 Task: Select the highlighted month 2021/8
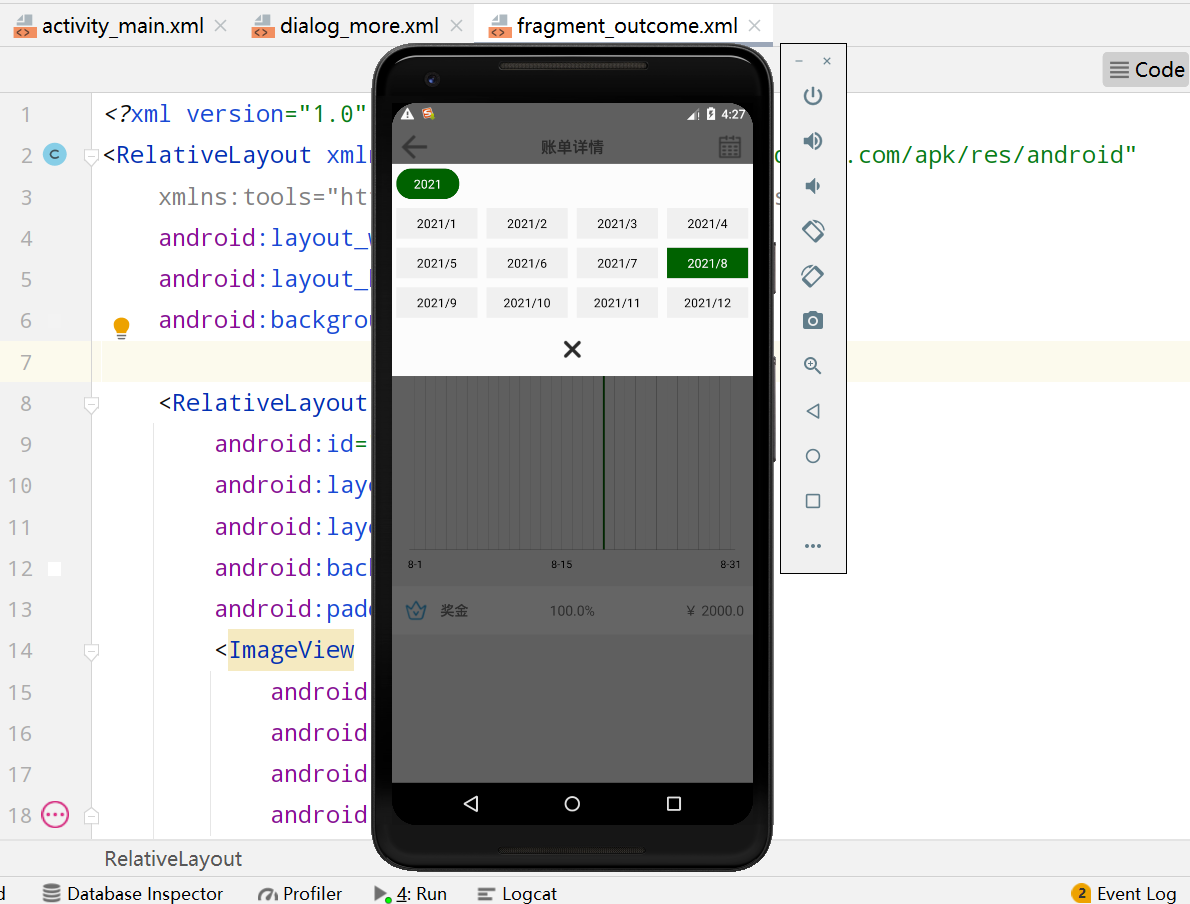click(707, 263)
